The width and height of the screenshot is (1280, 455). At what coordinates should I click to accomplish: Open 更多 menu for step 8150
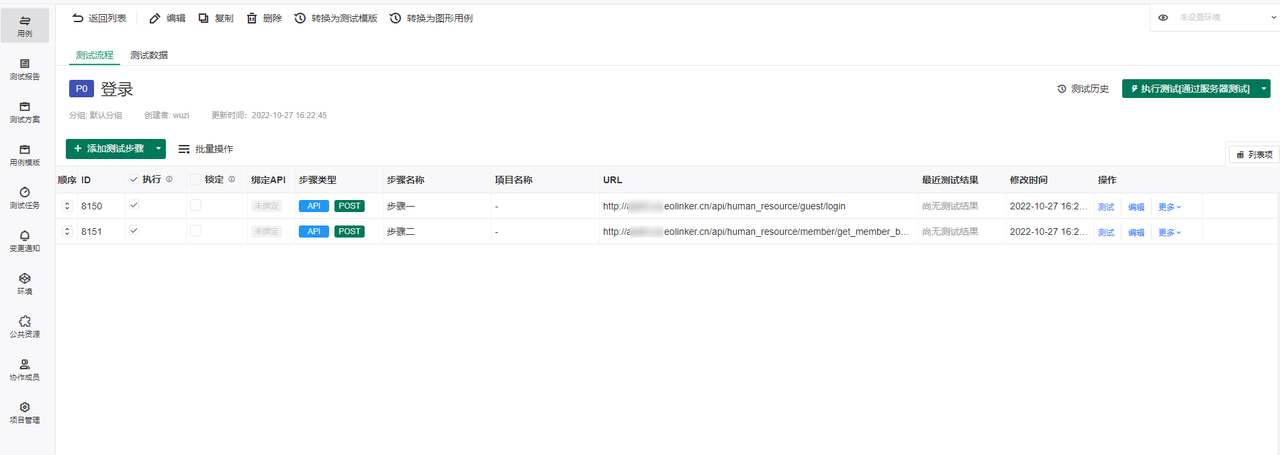pyautogui.click(x=1169, y=207)
